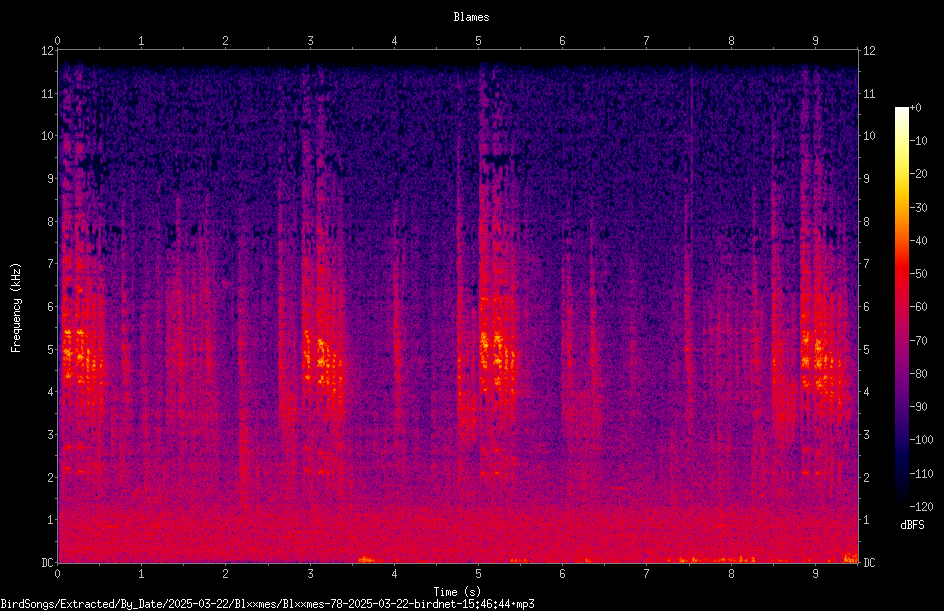This screenshot has height=611, width=944.
Task: Click the 3 second mark on bottom time axis
Action: [x=310, y=574]
